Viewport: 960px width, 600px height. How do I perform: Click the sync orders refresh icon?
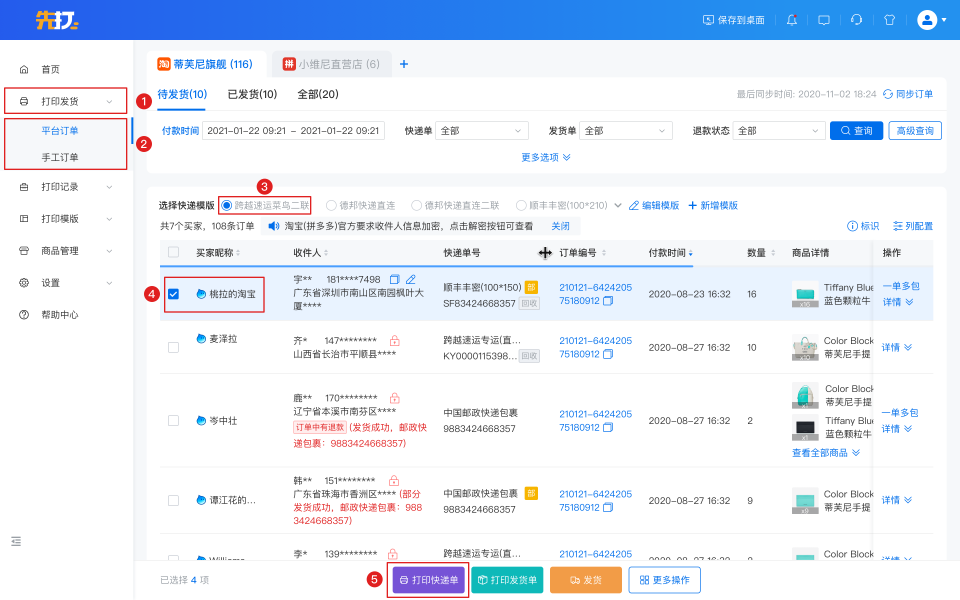pyautogui.click(x=887, y=94)
